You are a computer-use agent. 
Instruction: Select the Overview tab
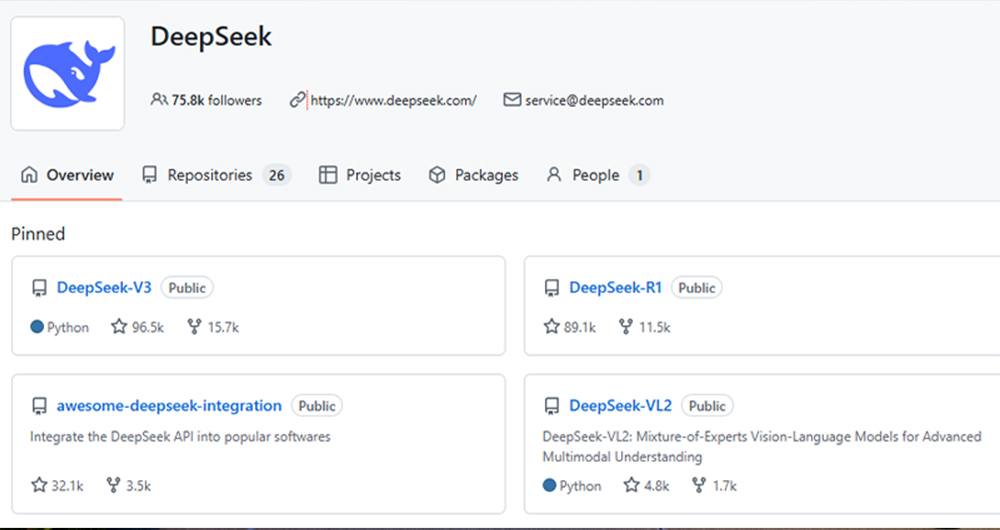click(67, 175)
